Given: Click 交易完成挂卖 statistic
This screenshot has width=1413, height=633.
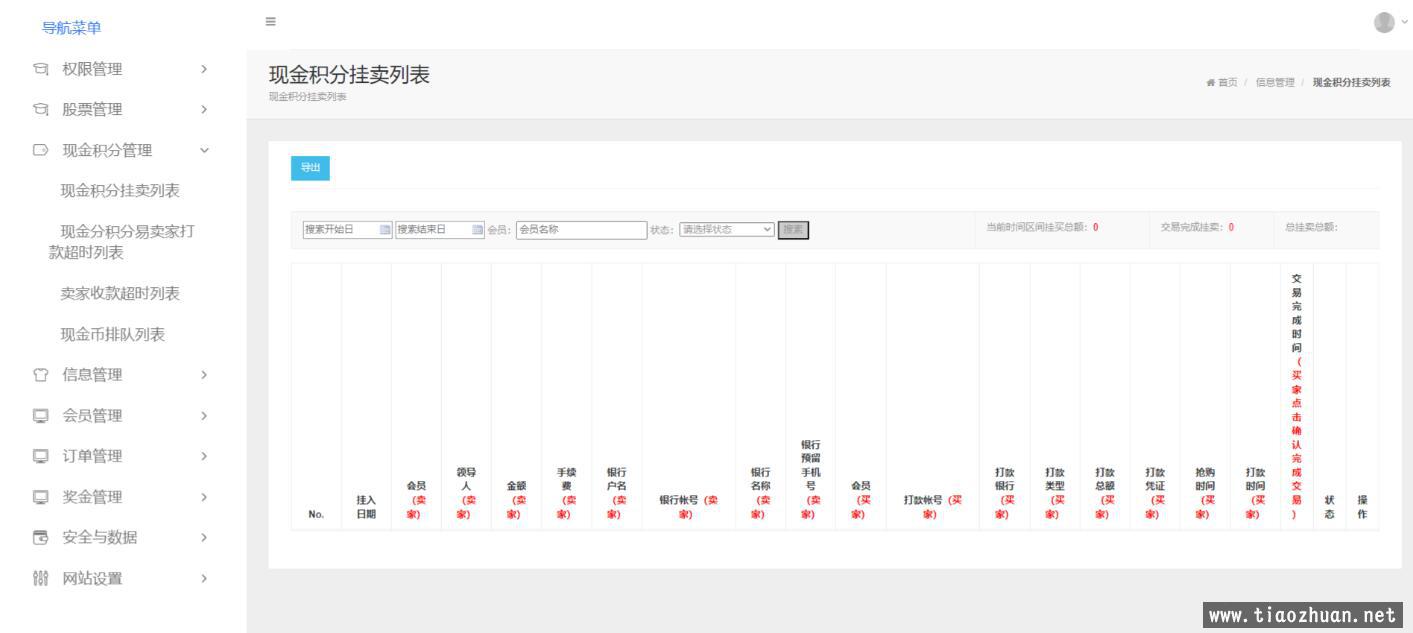Looking at the screenshot, I should [1197, 227].
